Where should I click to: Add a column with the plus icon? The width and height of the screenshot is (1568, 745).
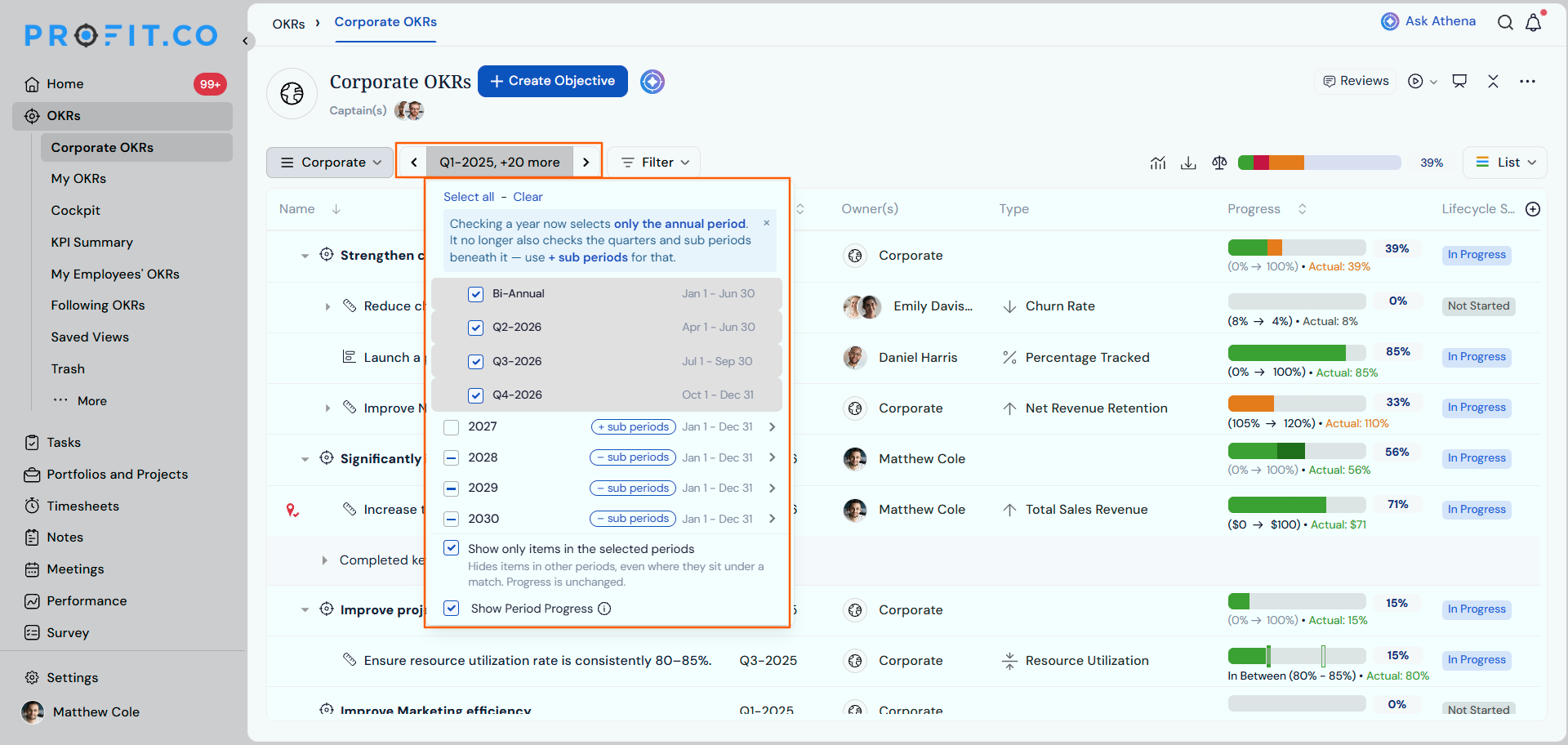click(1533, 209)
